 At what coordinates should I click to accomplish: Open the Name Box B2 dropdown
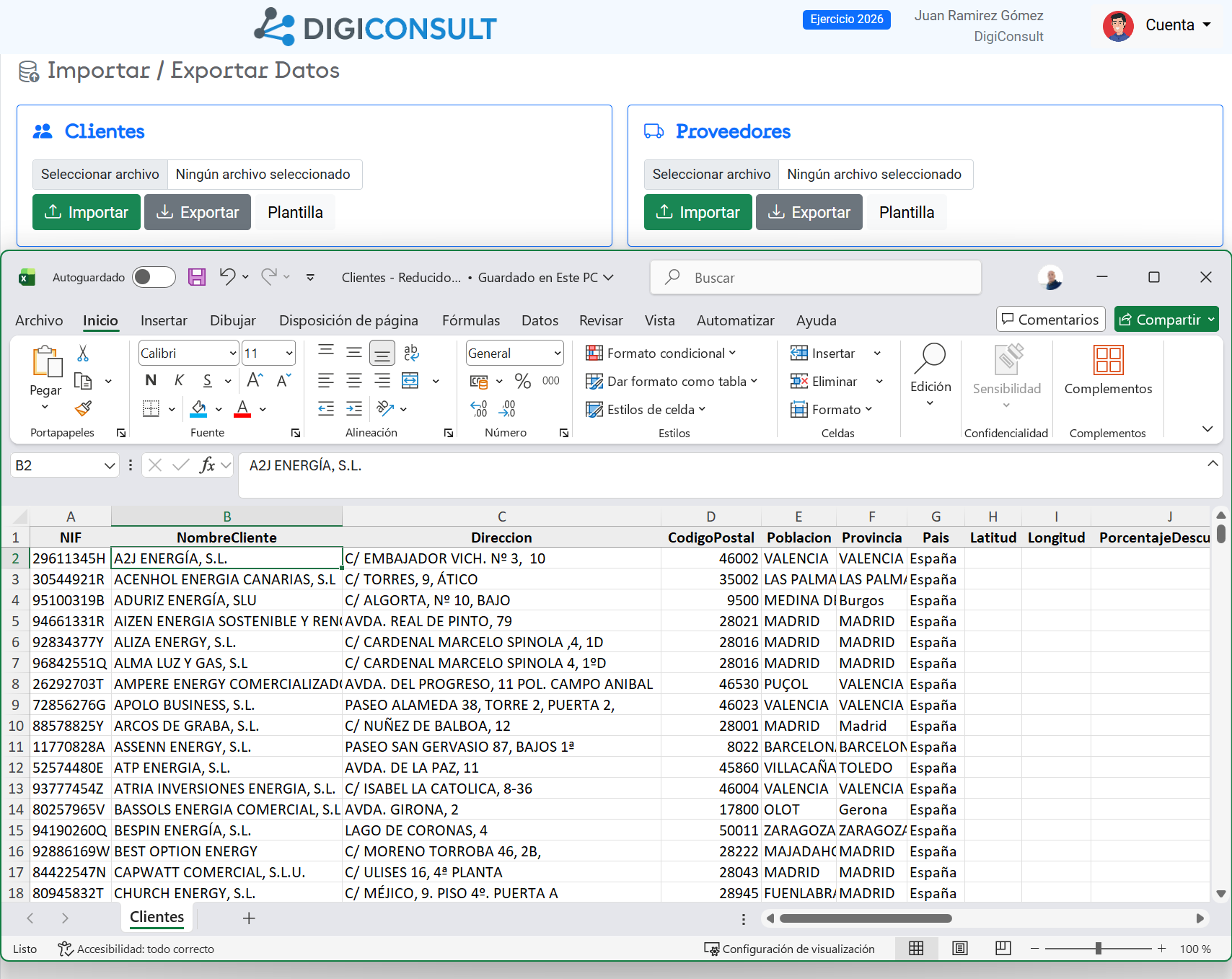110,465
